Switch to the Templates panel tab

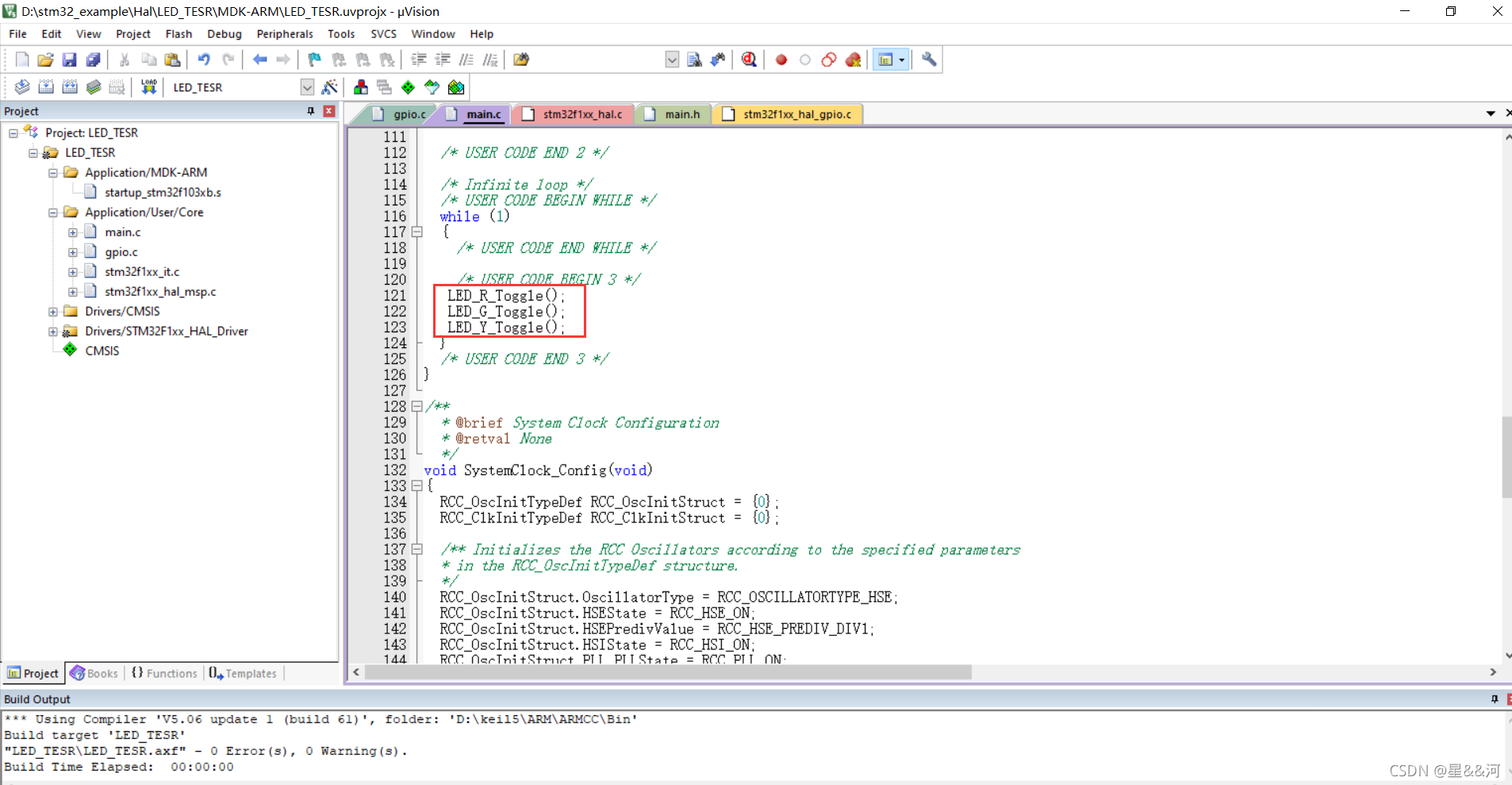click(x=243, y=673)
